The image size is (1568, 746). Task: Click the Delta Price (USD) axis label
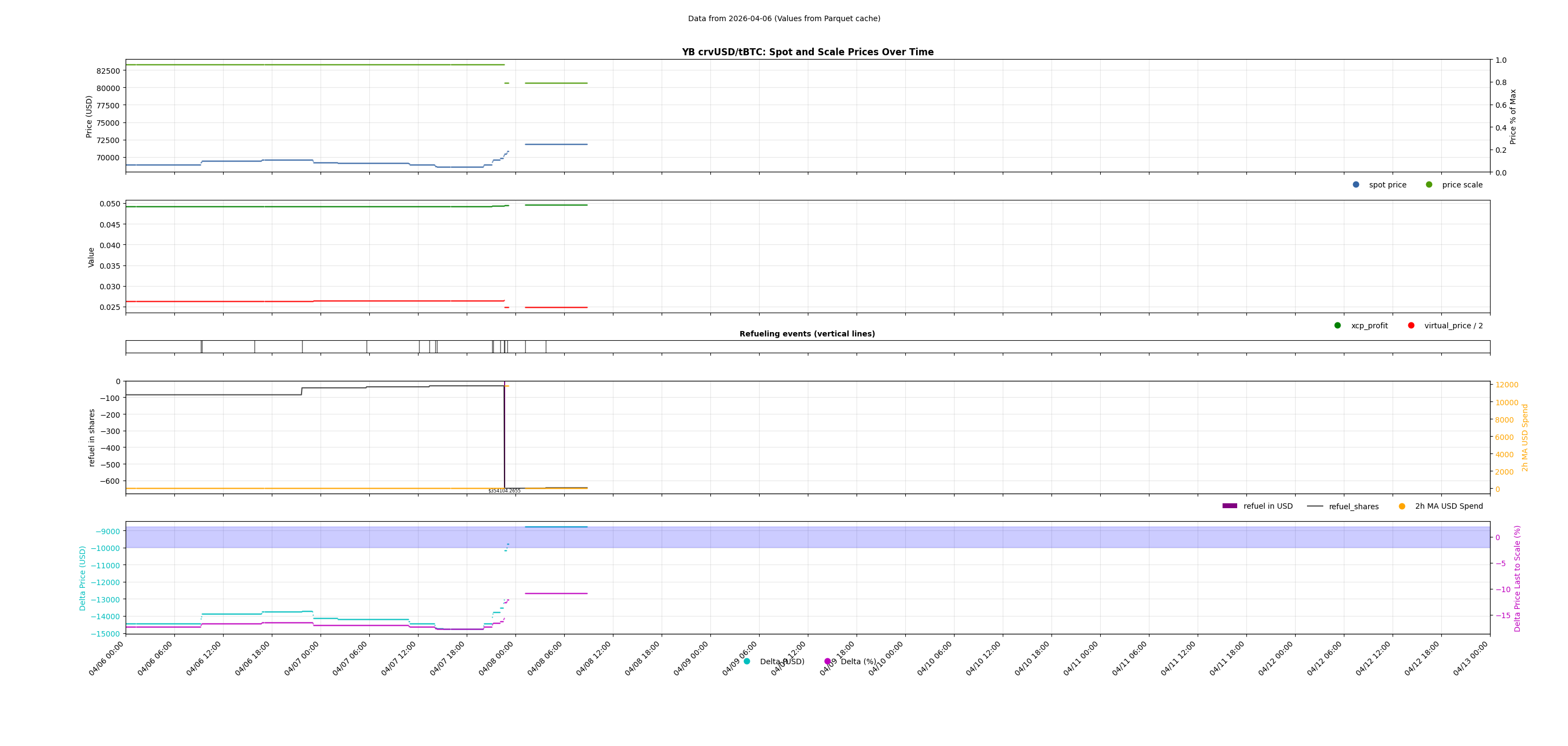[83, 578]
